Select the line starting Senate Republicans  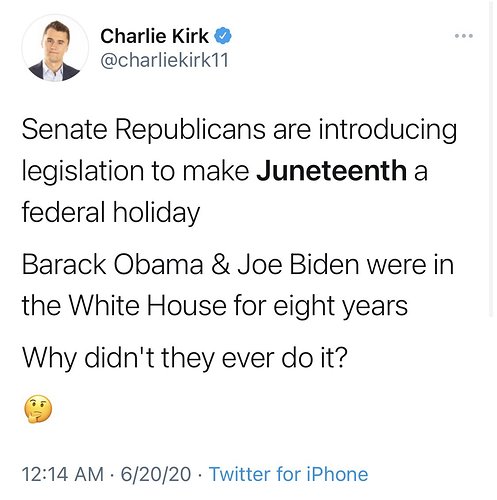[239, 130]
